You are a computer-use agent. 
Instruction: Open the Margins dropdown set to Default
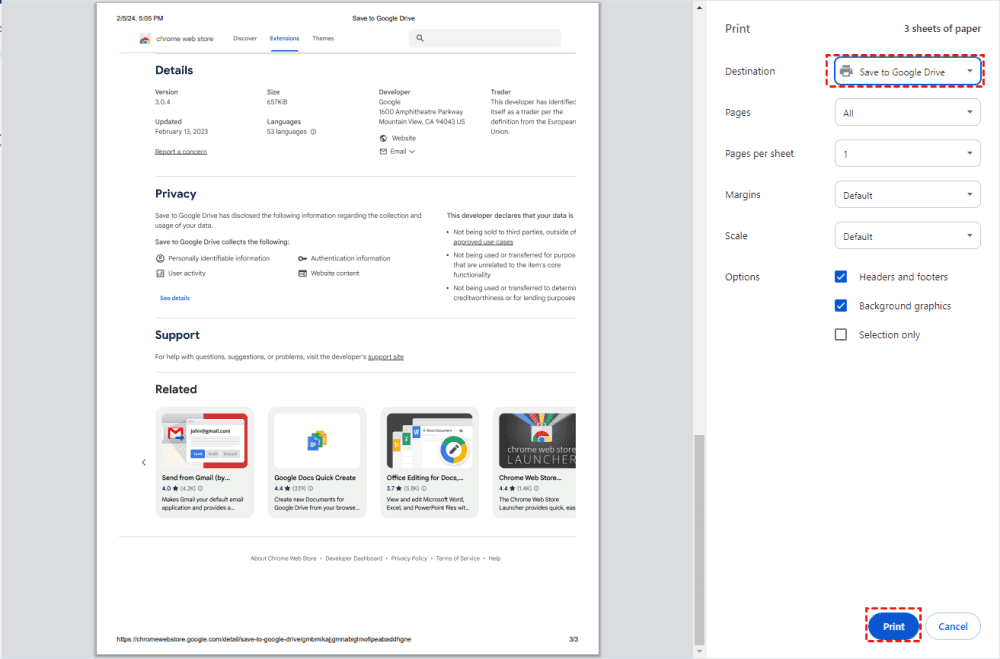click(907, 195)
